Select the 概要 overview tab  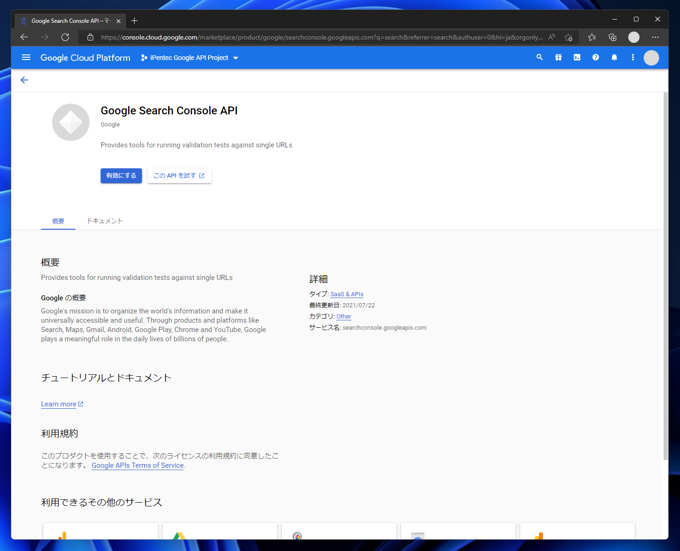click(58, 221)
